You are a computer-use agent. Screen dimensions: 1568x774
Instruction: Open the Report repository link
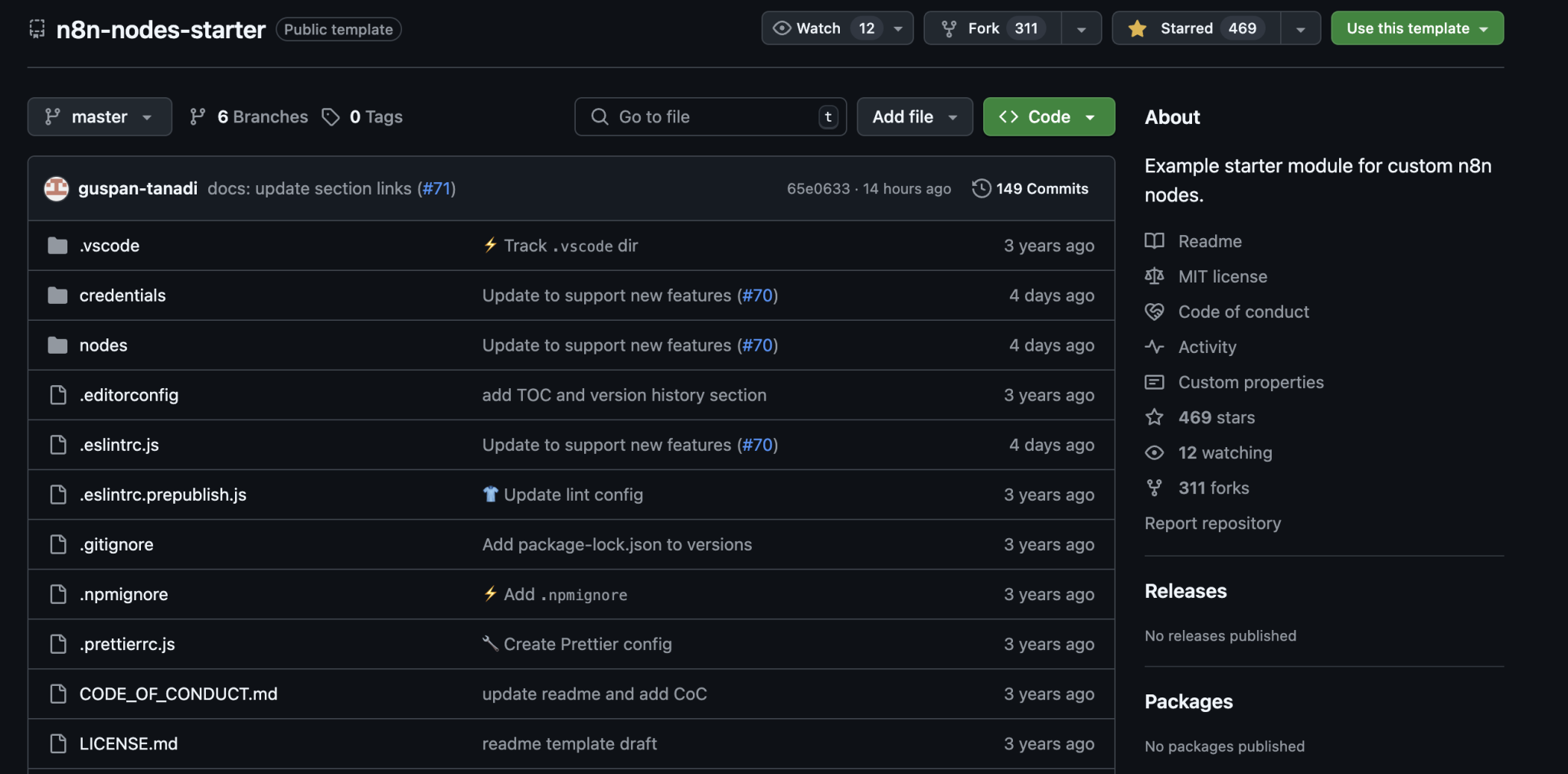pyautogui.click(x=1212, y=523)
